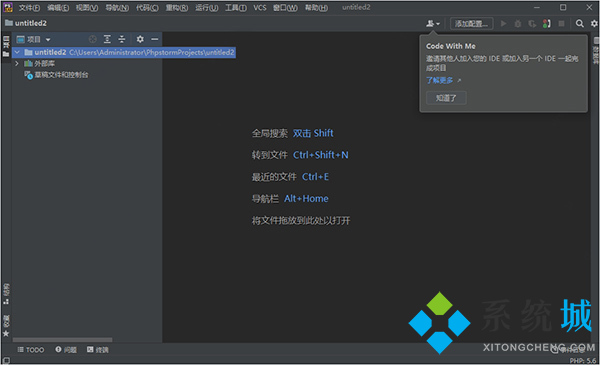Image resolution: width=600 pixels, height=365 pixels.
Task: Toggle the 结构 structure side tab
Action: pos(6,294)
